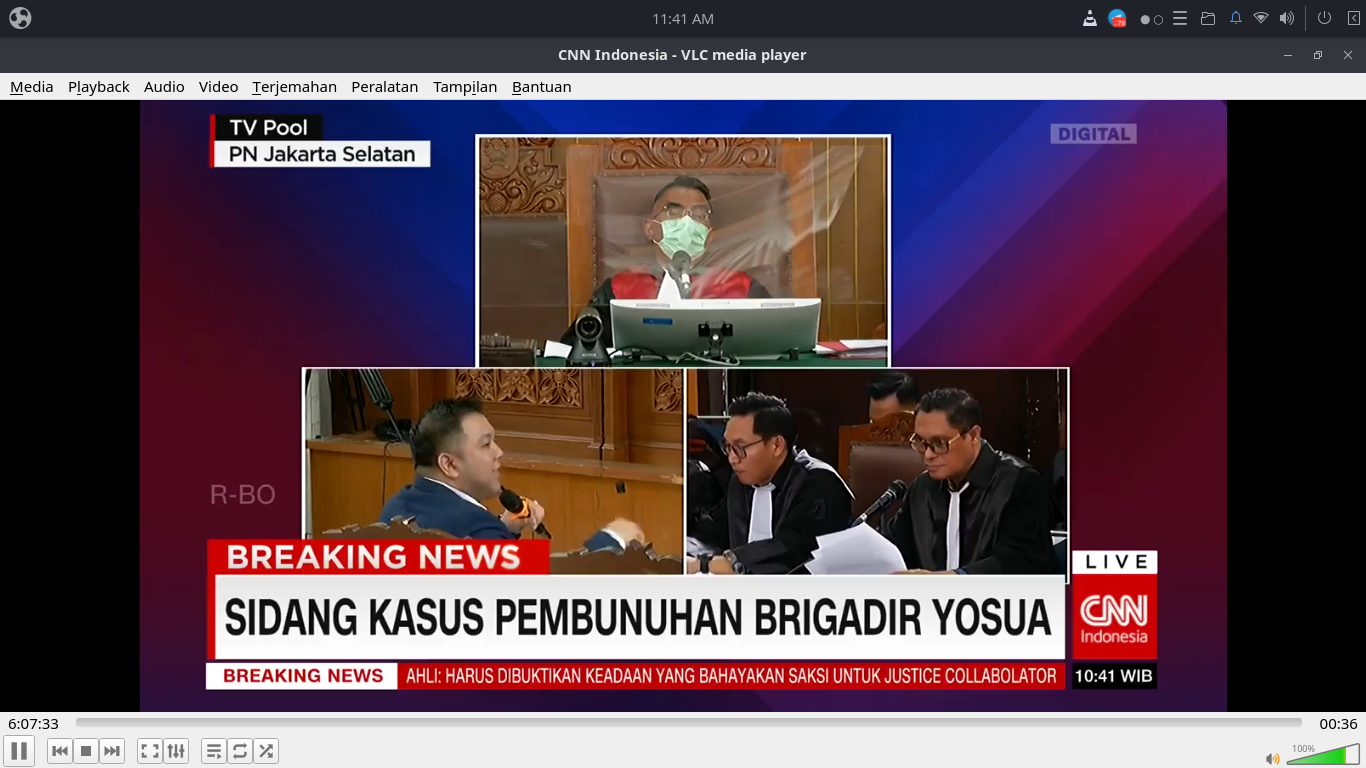1366x768 pixels.
Task: Open system volume control in panel
Action: pos(1287,18)
